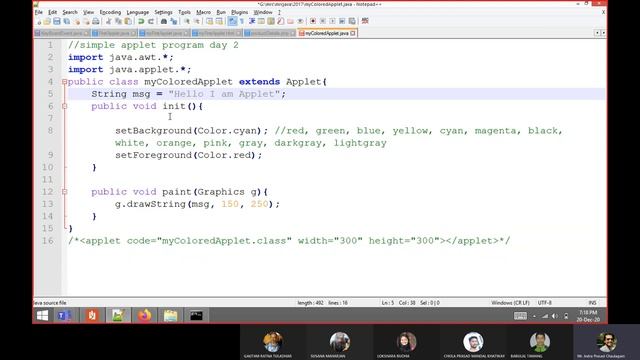Toggle Show All Characters toolbar button
Screen dimensions: 640x360
point(241,21)
